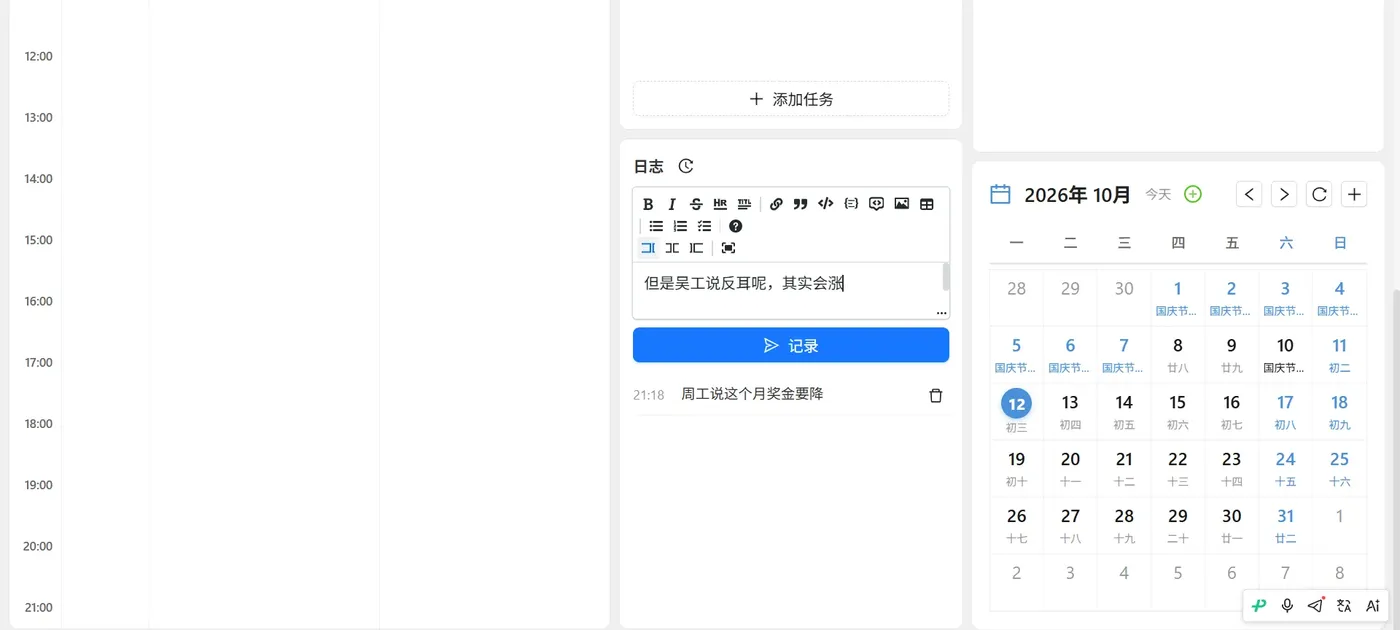Select October 26 十七 on calendar
This screenshot has height=630, width=1400.
1017,525
